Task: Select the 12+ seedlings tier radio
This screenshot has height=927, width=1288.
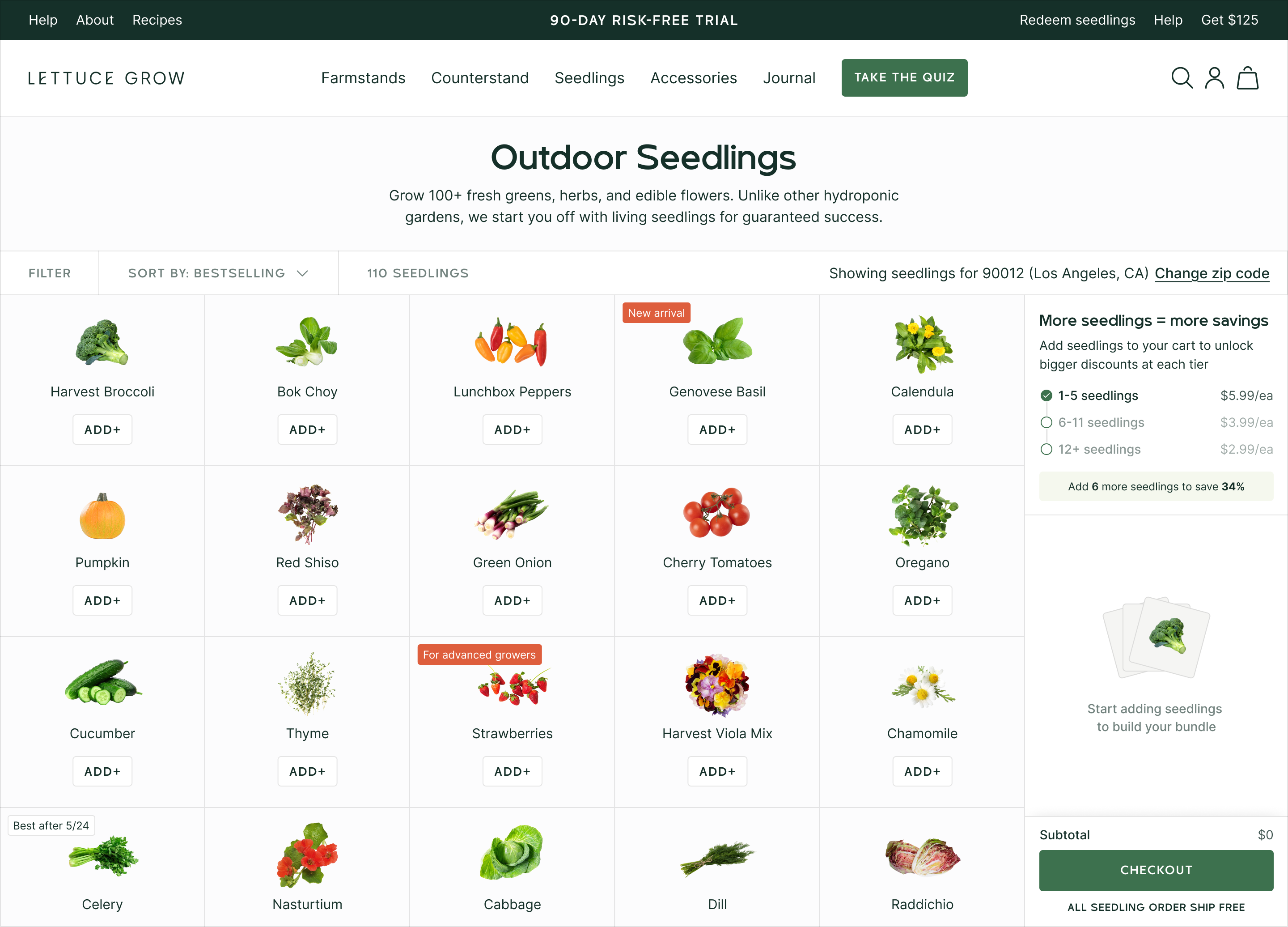Action: coord(1046,449)
